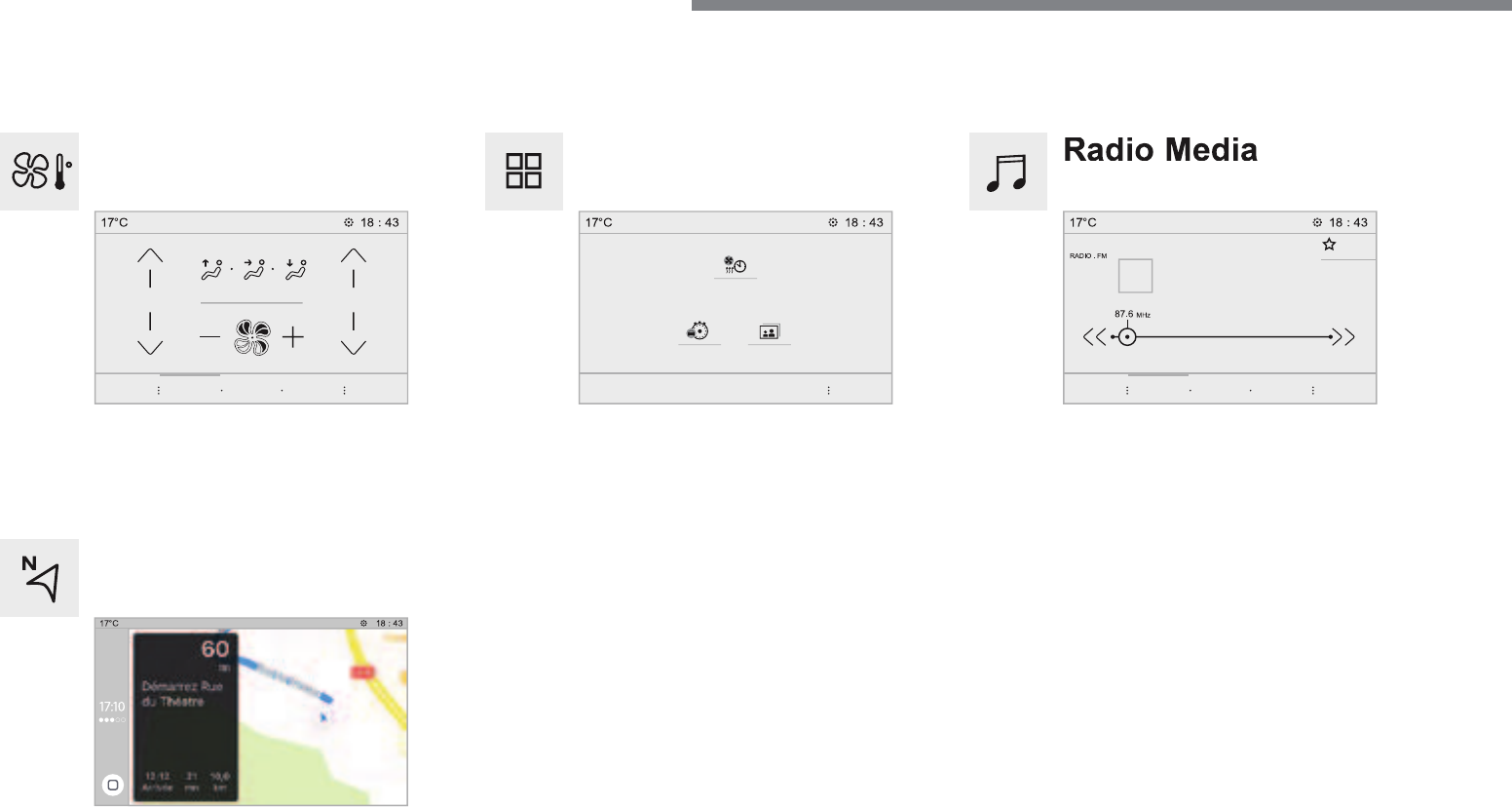Decrease fan speed with the minus icon
Screen dimensions: 1512x807
[x=210, y=338]
